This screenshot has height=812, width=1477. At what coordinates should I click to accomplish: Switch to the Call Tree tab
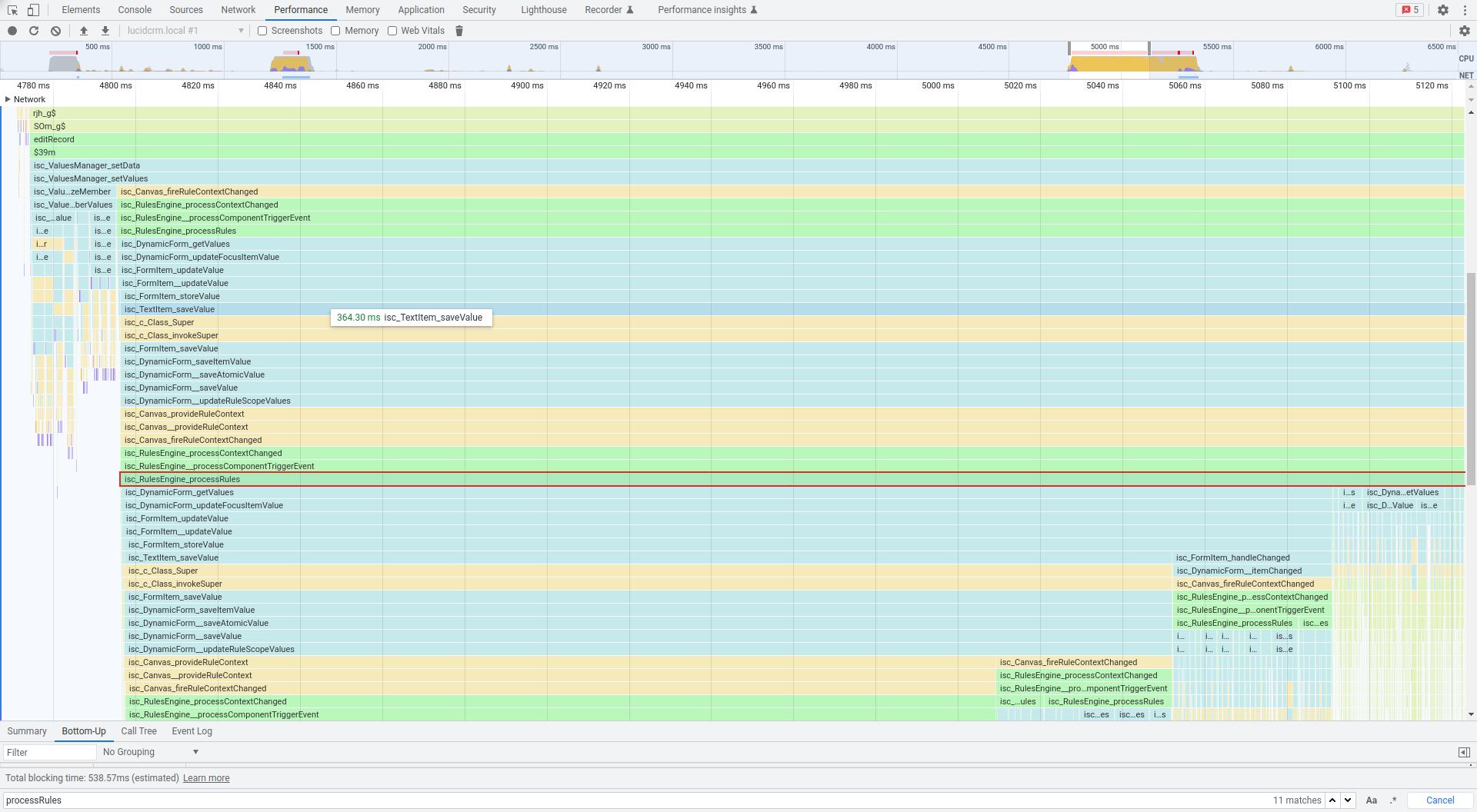pos(138,731)
